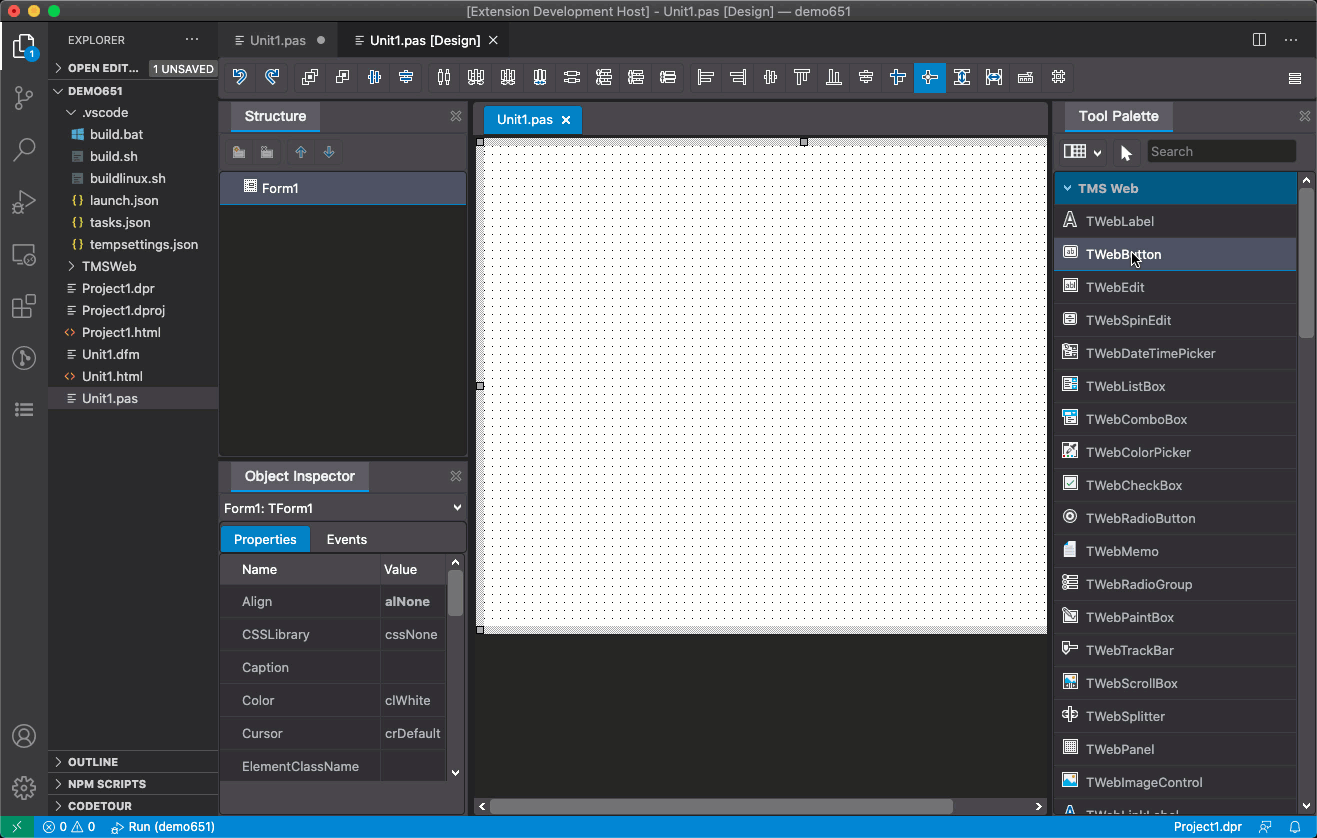Open Search view in the activity bar

pos(24,150)
